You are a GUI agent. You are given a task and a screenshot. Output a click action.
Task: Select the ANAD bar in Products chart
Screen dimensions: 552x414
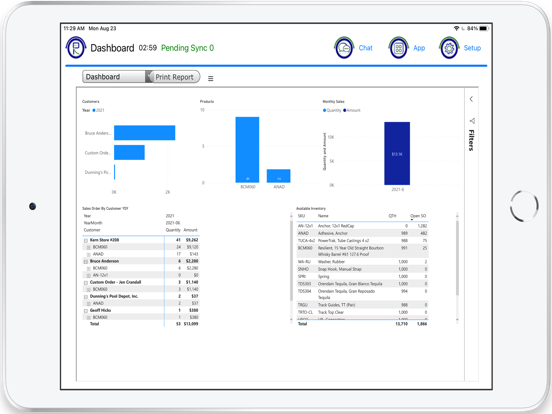click(278, 176)
